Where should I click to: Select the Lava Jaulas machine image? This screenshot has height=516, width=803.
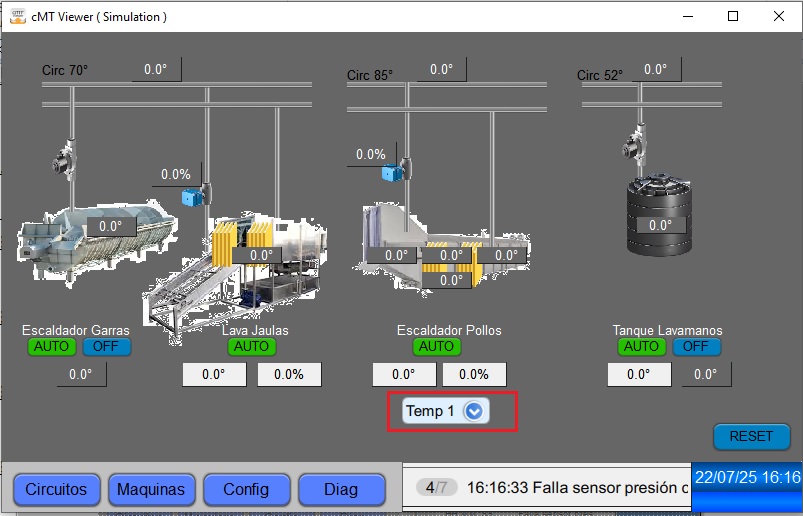click(236, 279)
